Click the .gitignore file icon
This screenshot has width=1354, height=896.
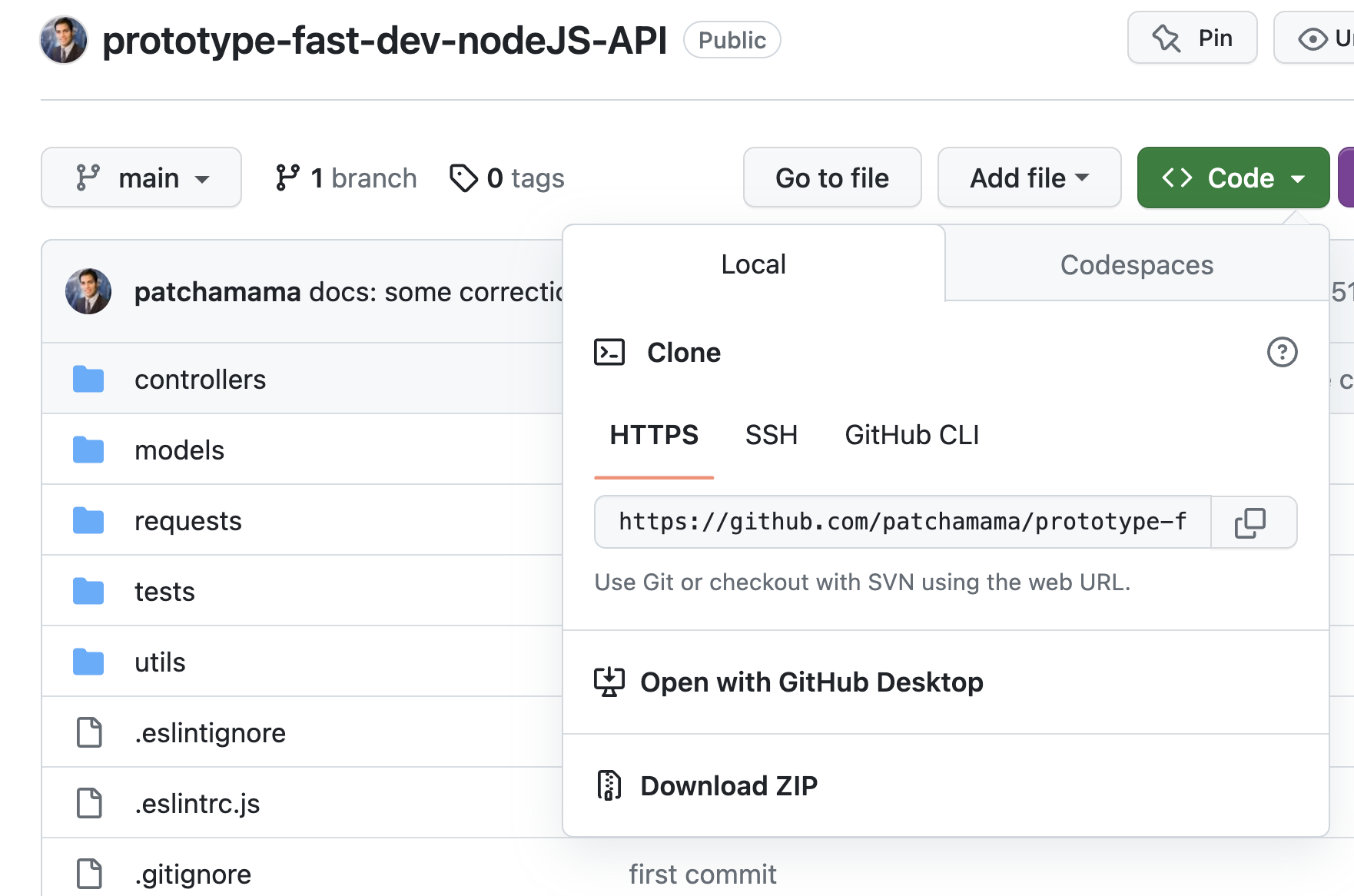pyautogui.click(x=89, y=874)
